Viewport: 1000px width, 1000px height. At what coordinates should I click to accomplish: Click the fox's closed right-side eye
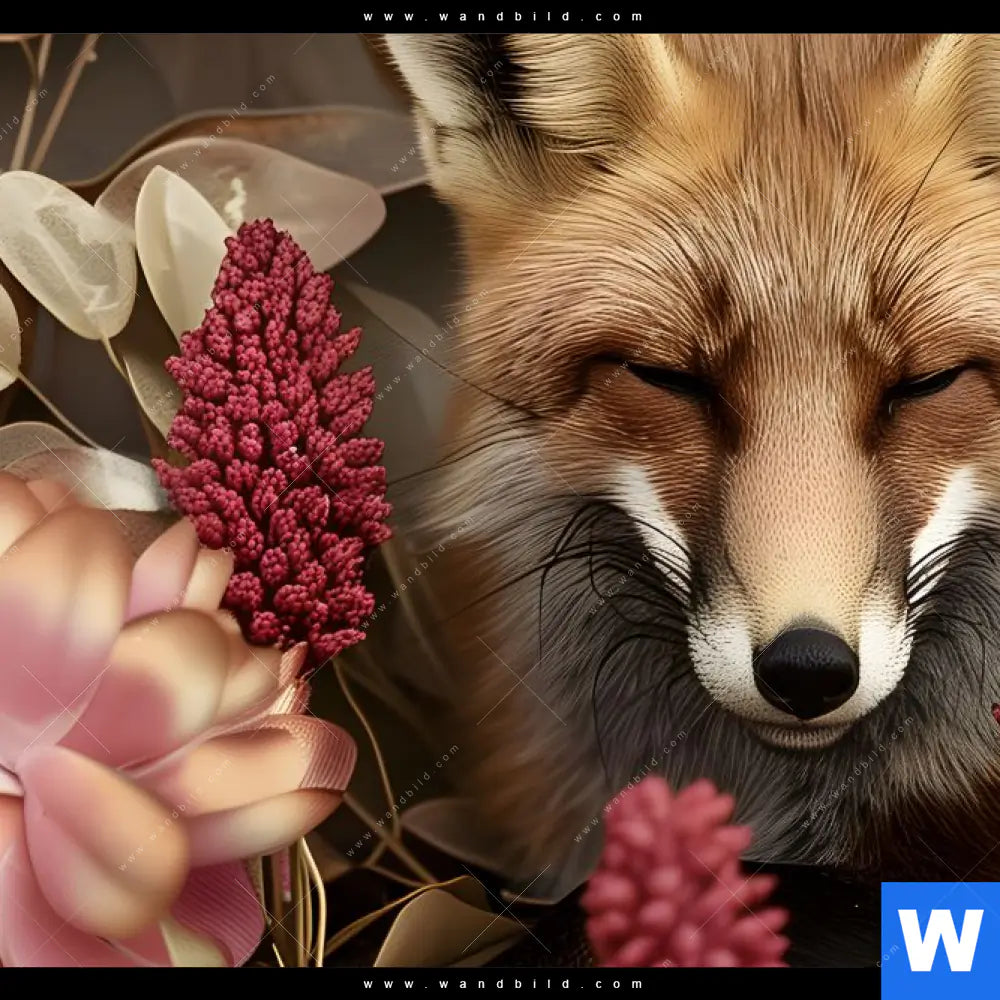click(925, 384)
